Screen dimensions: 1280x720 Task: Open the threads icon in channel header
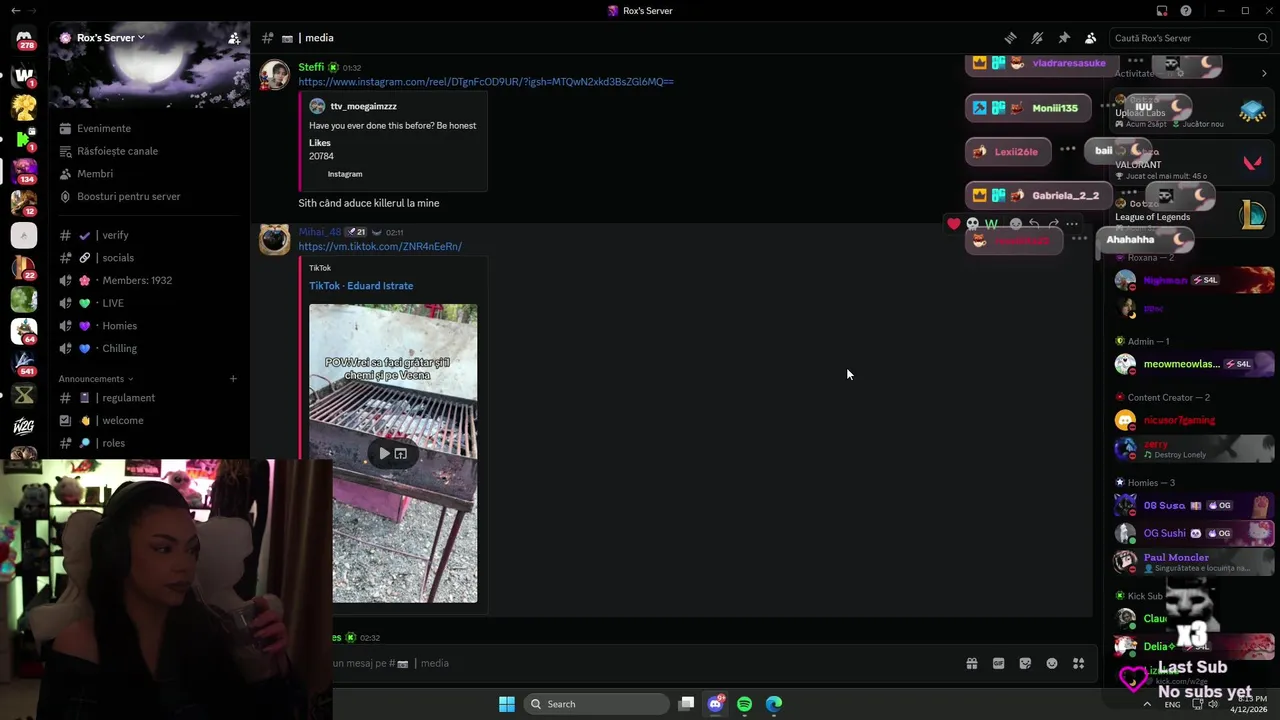[x=1010, y=38]
